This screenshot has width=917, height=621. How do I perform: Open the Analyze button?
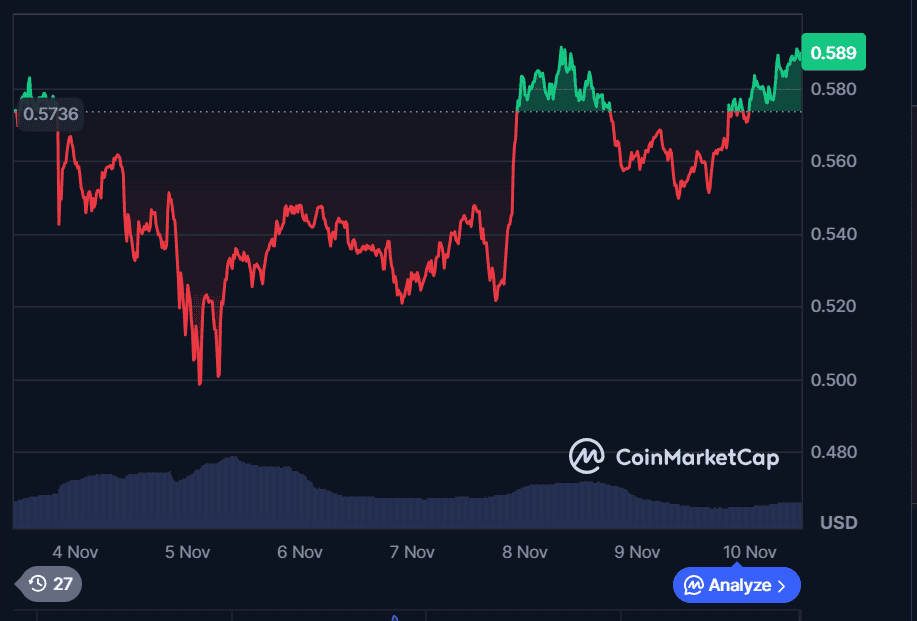coord(737,586)
